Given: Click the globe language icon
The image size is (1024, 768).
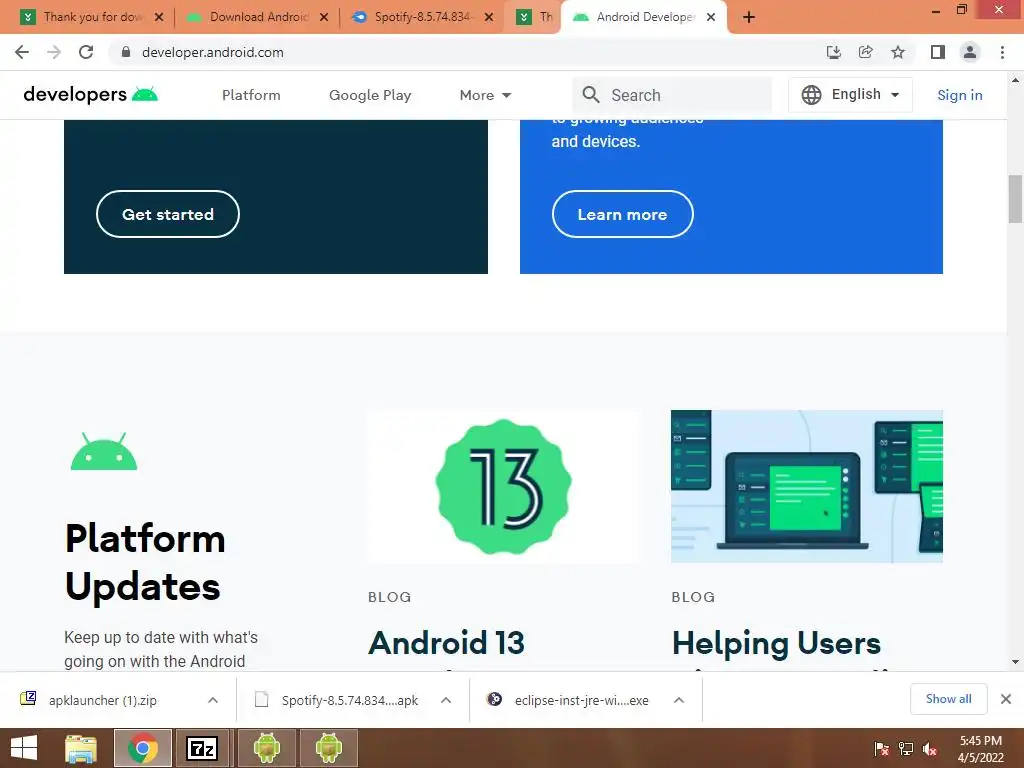Looking at the screenshot, I should [811, 95].
